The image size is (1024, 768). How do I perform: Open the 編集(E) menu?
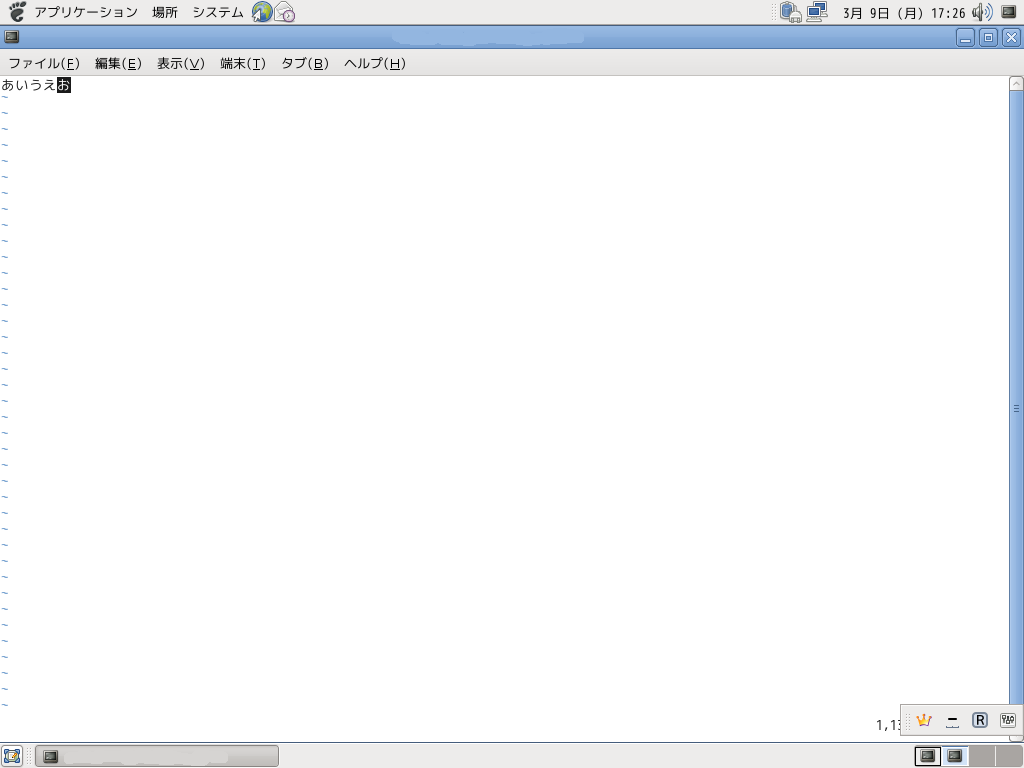pos(118,63)
